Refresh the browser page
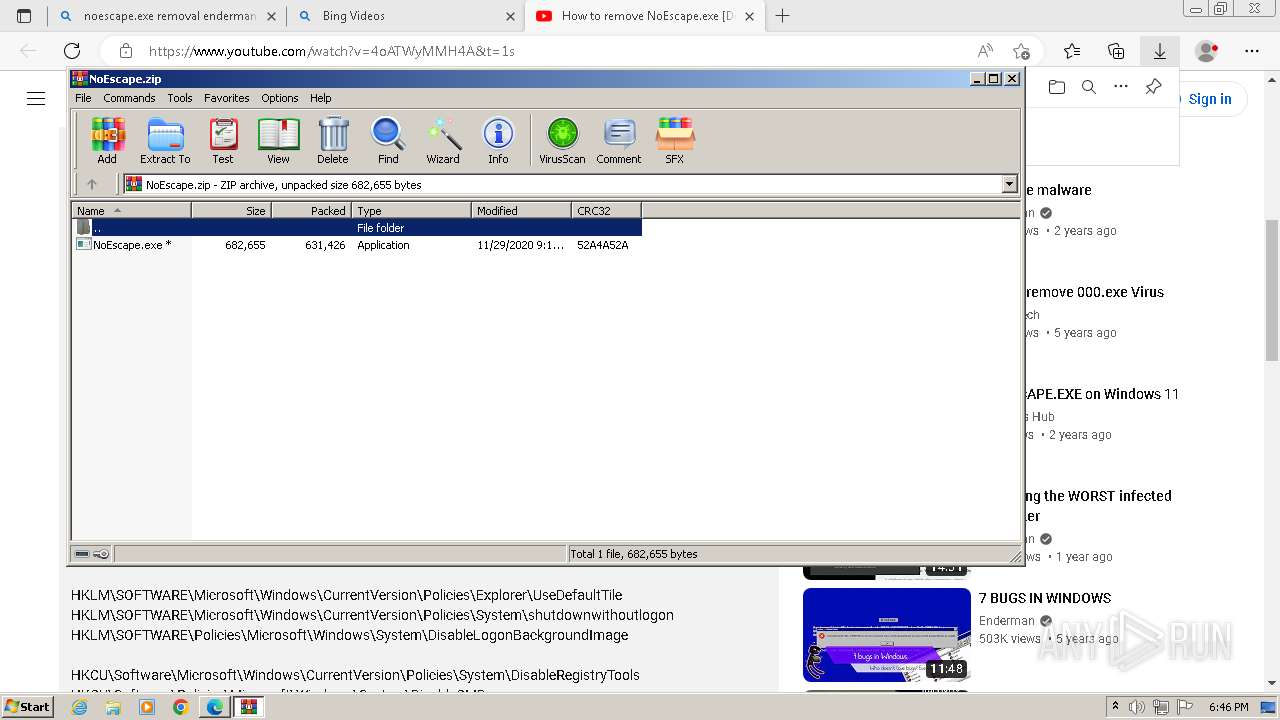Viewport: 1280px width, 720px height. 72,51
